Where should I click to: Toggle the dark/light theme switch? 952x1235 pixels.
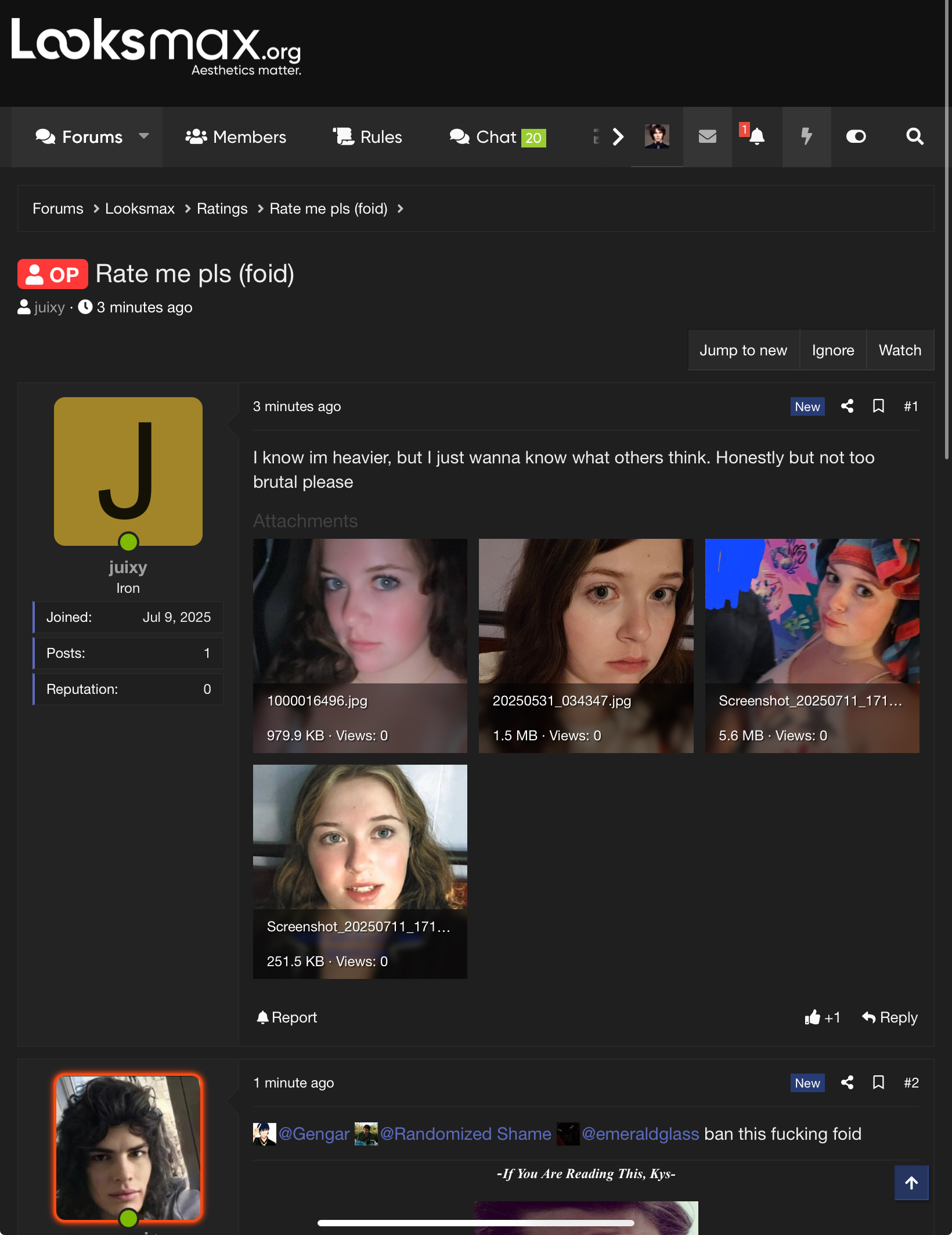[x=856, y=137]
